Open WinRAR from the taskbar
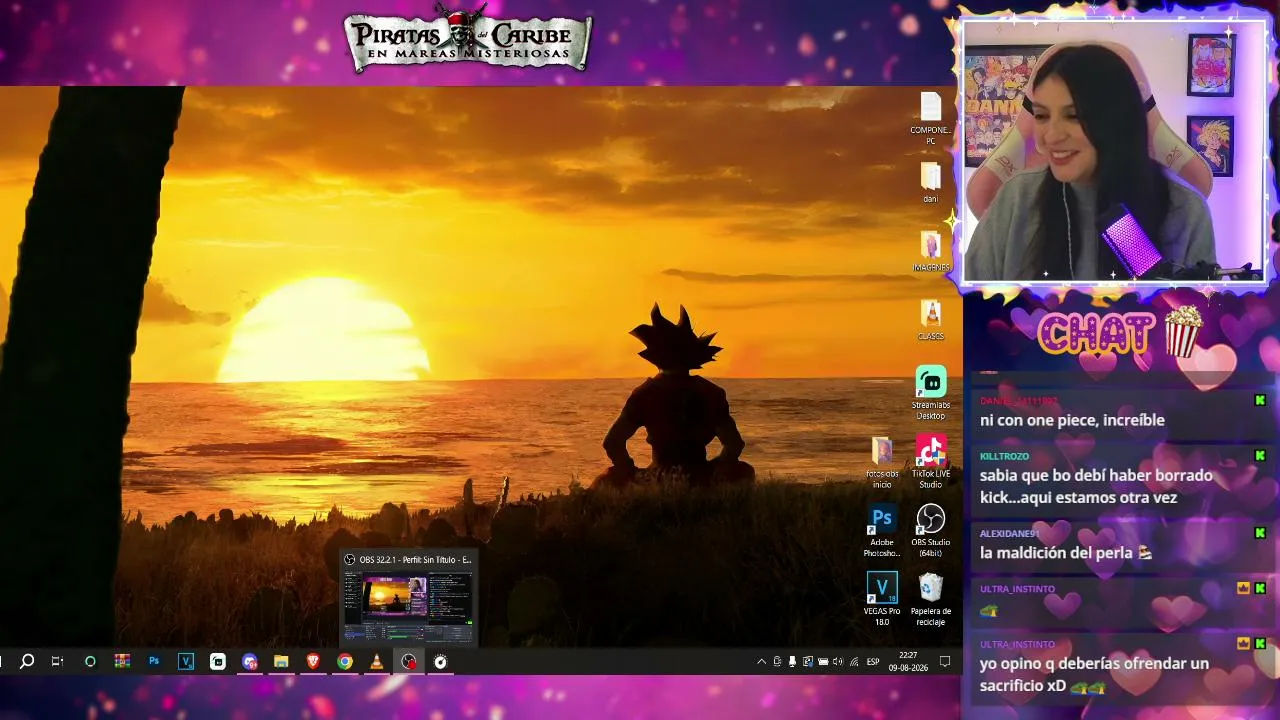1280x720 pixels. 122,661
